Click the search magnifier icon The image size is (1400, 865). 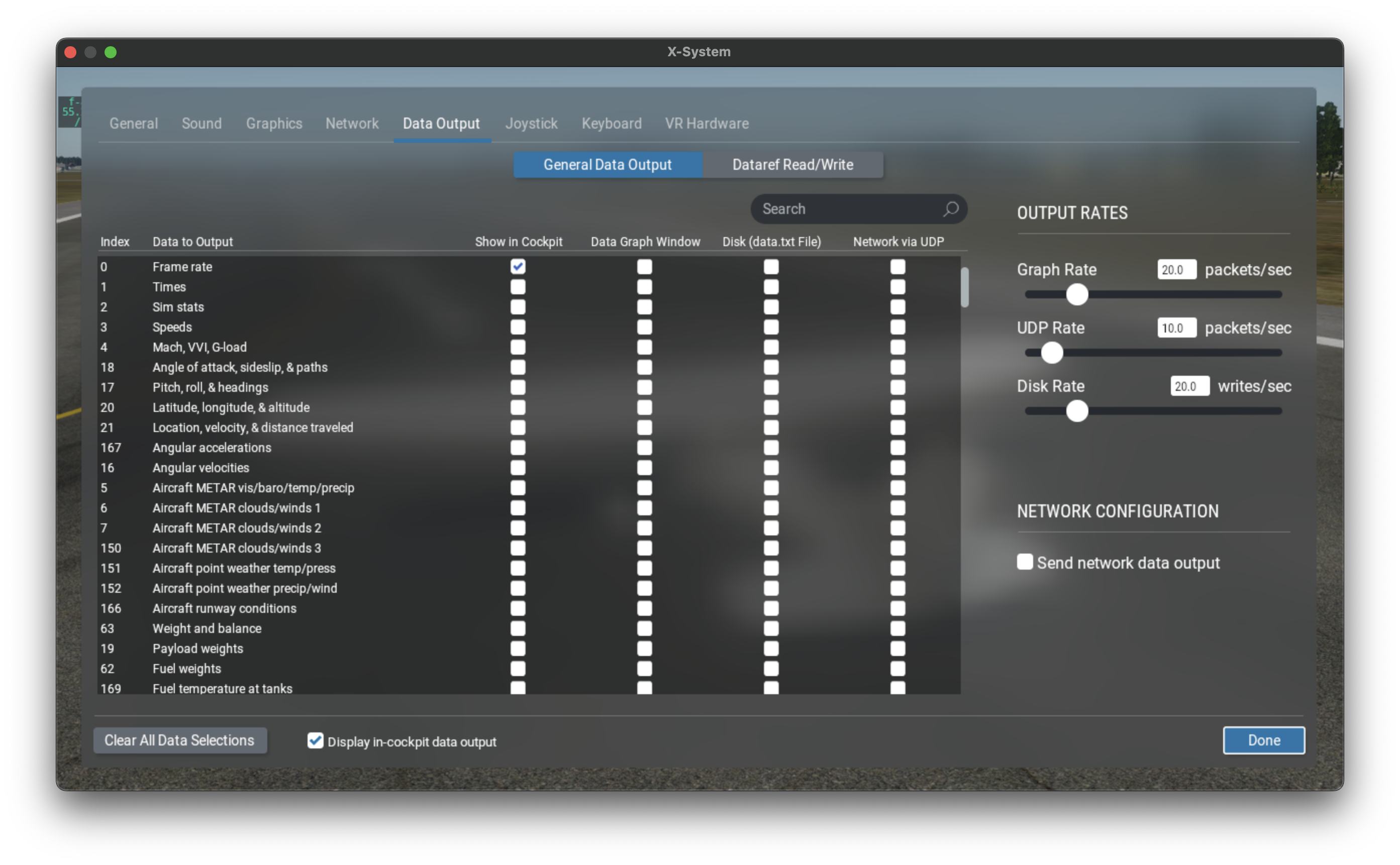pyautogui.click(x=950, y=209)
